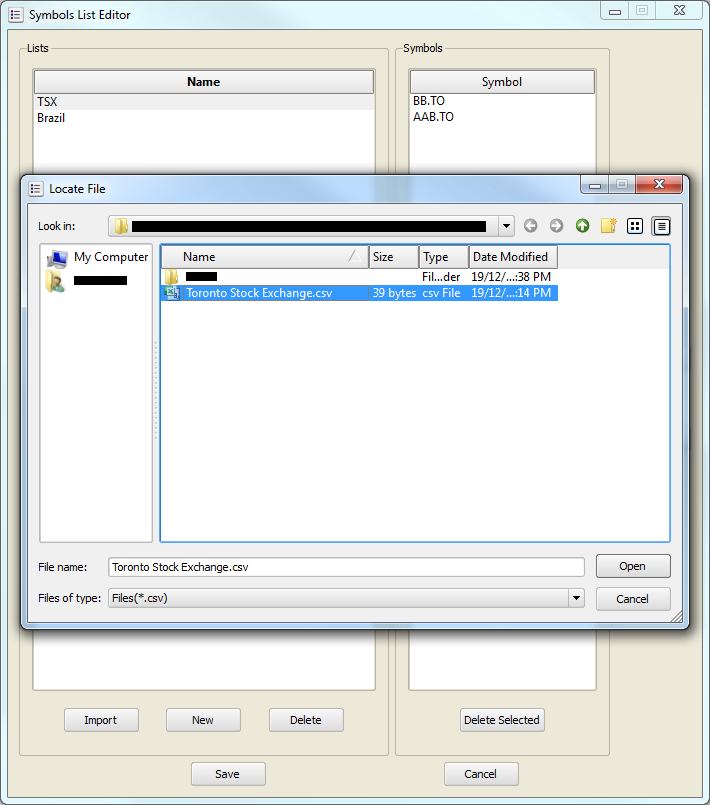Viewport: 710px width, 805px height.
Task: Select the redacted folder in file list
Action: (x=200, y=276)
